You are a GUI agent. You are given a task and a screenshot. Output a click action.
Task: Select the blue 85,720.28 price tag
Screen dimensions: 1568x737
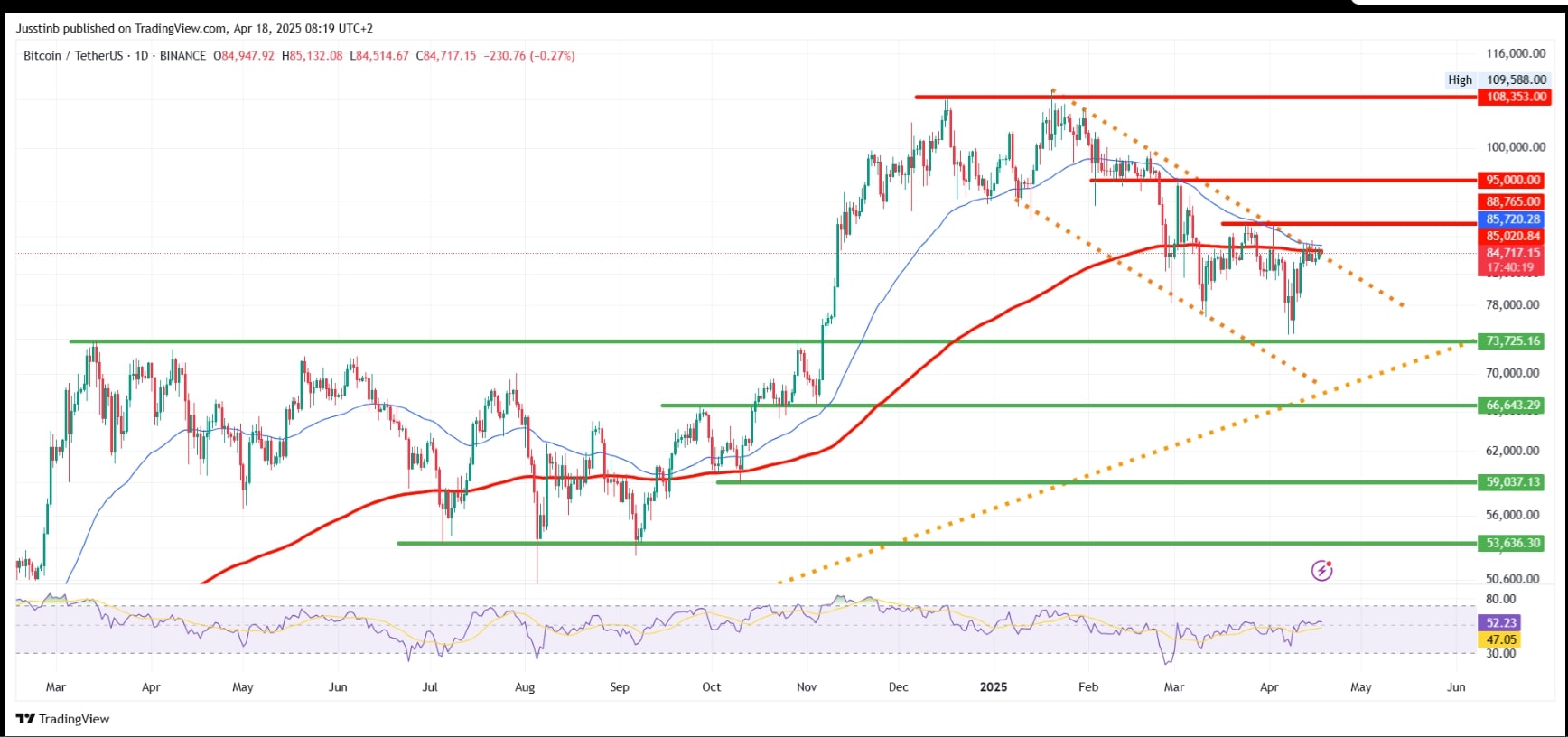coord(1512,219)
